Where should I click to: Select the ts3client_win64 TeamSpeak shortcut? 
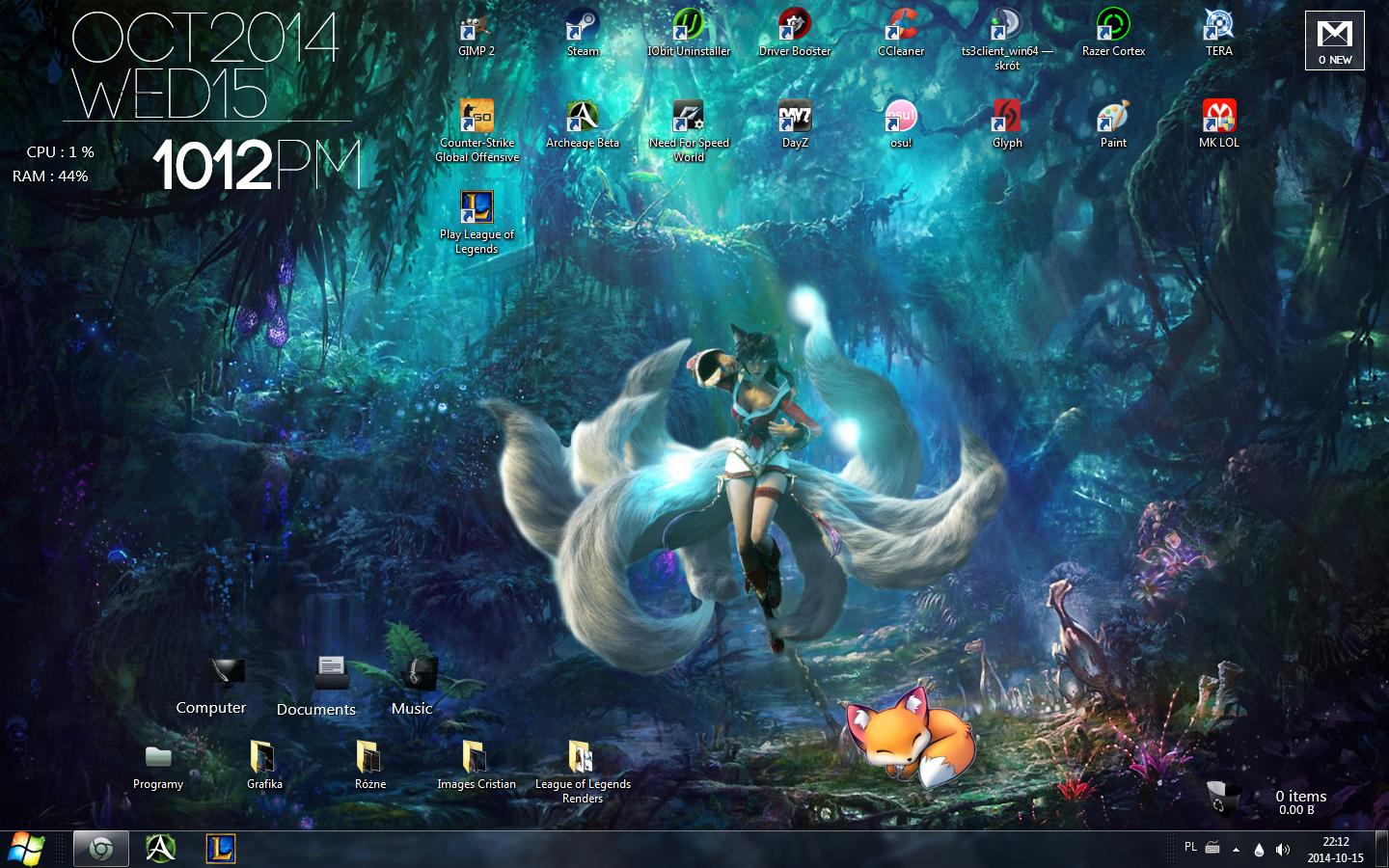click(1007, 40)
